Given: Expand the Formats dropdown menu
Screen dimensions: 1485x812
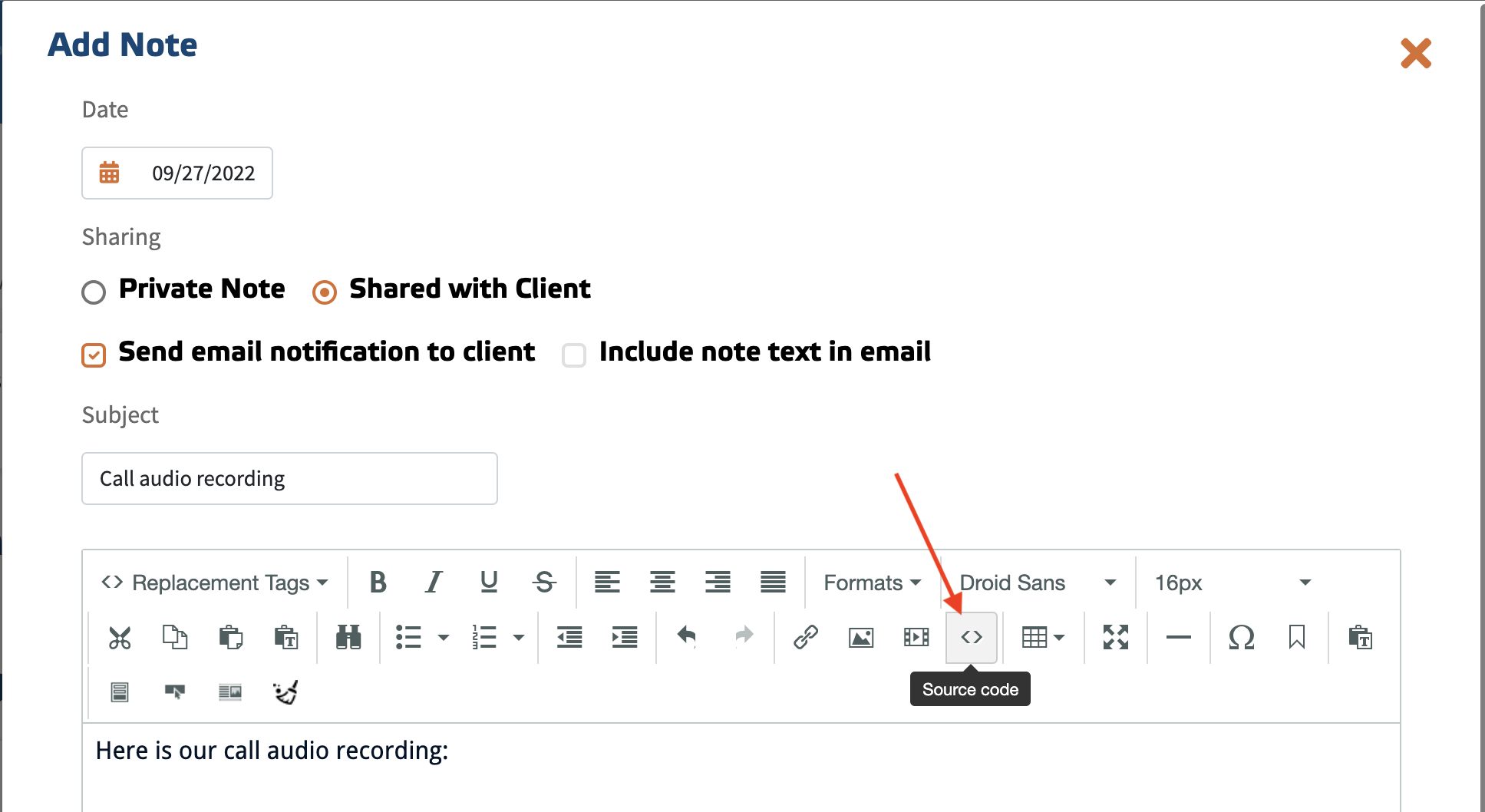Looking at the screenshot, I should click(872, 583).
